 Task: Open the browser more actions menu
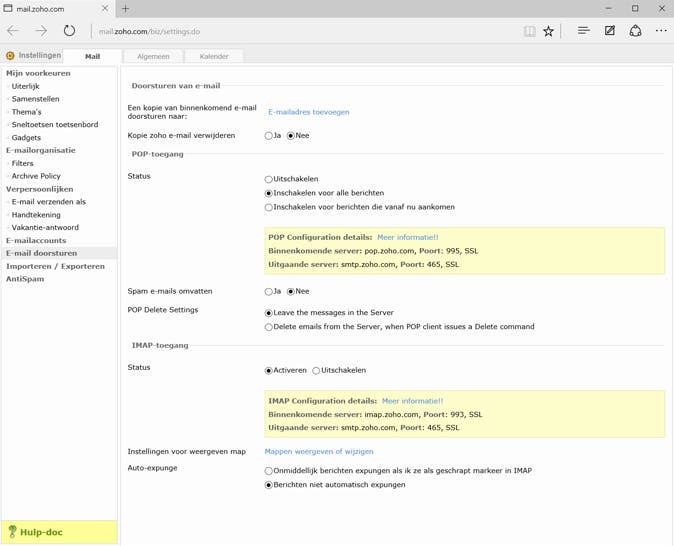click(661, 31)
